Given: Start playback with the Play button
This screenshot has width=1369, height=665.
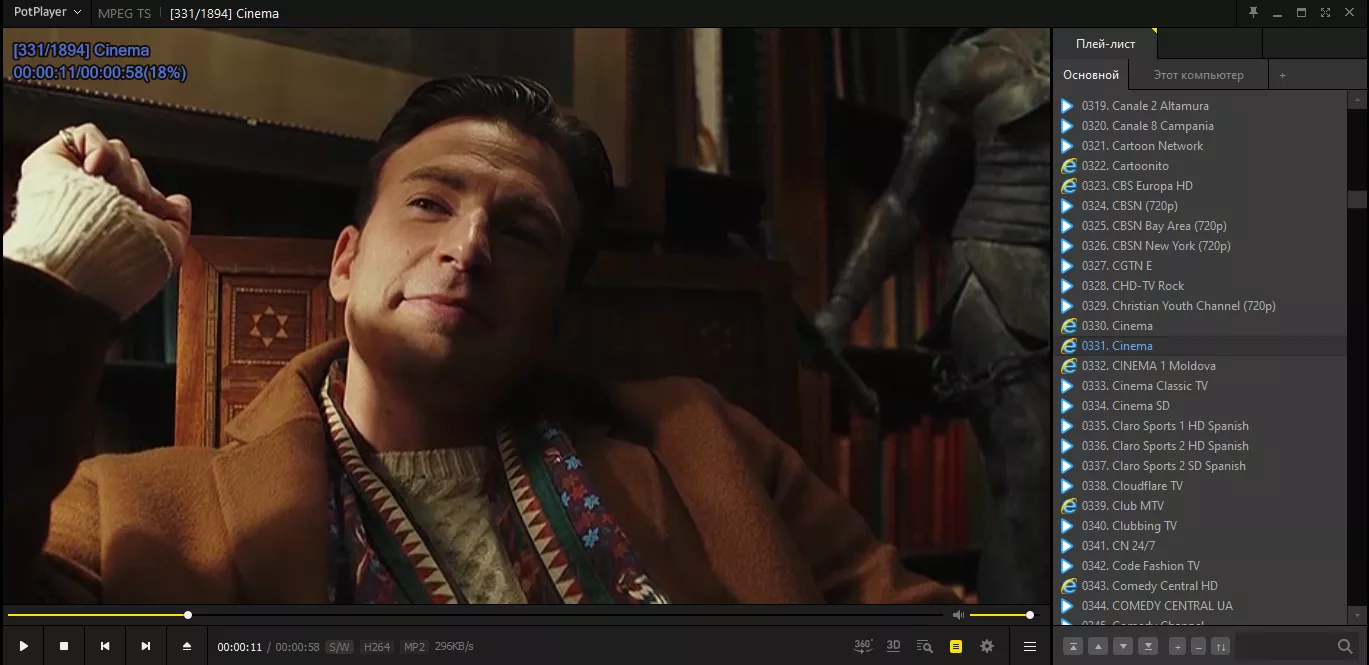Looking at the screenshot, I should click(24, 646).
